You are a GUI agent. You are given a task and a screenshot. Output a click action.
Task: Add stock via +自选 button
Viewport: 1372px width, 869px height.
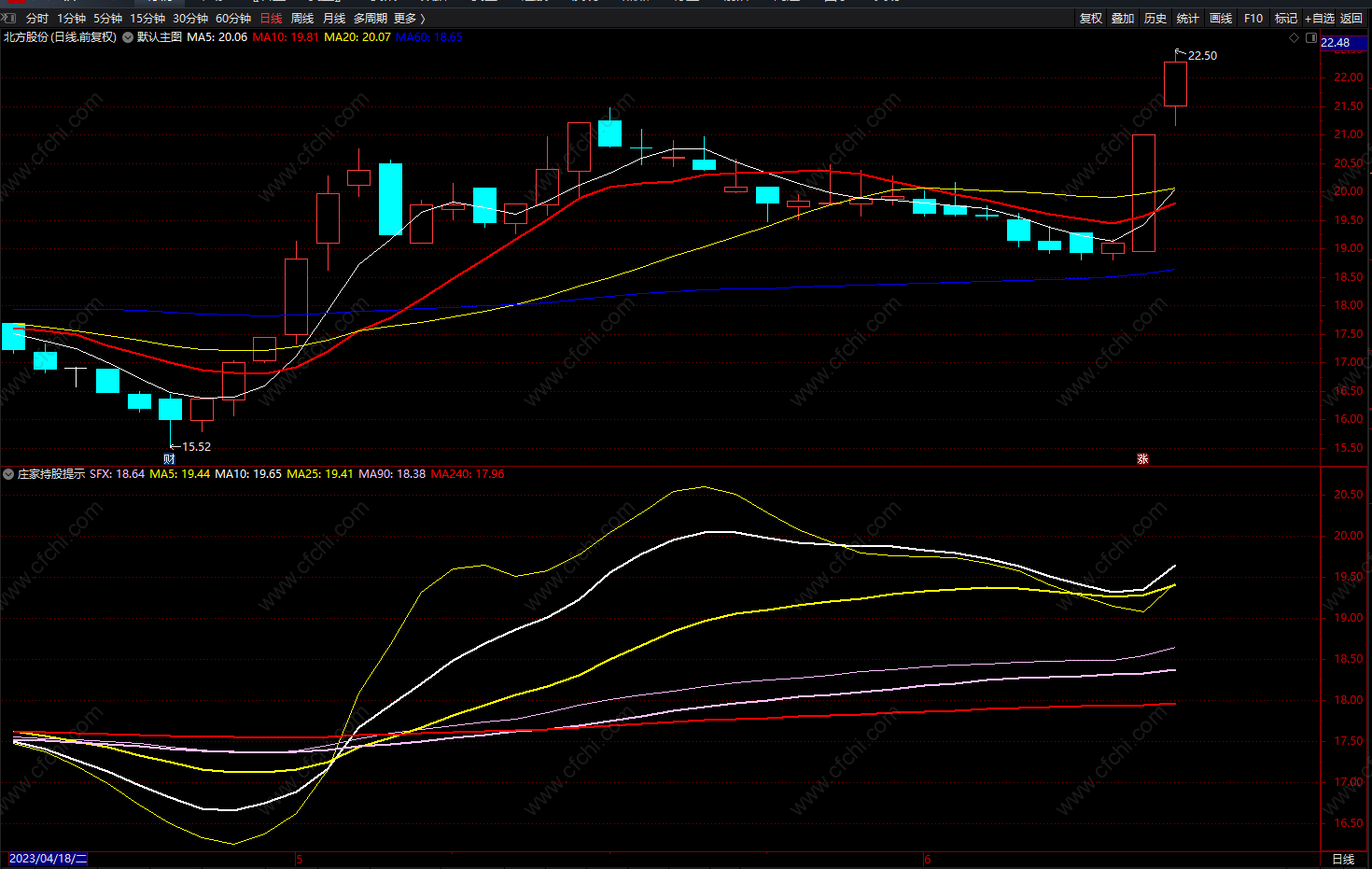pyautogui.click(x=1320, y=18)
